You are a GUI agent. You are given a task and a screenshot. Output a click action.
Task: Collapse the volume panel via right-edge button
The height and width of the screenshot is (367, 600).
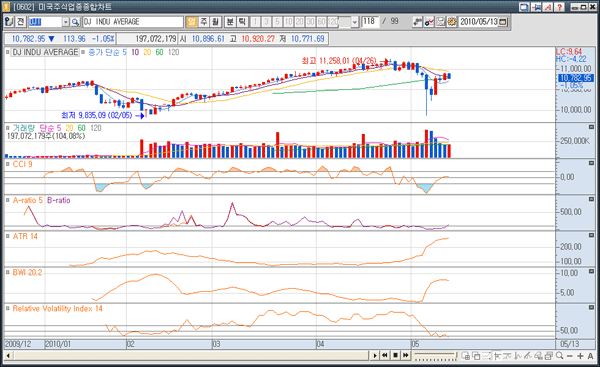click(591, 127)
